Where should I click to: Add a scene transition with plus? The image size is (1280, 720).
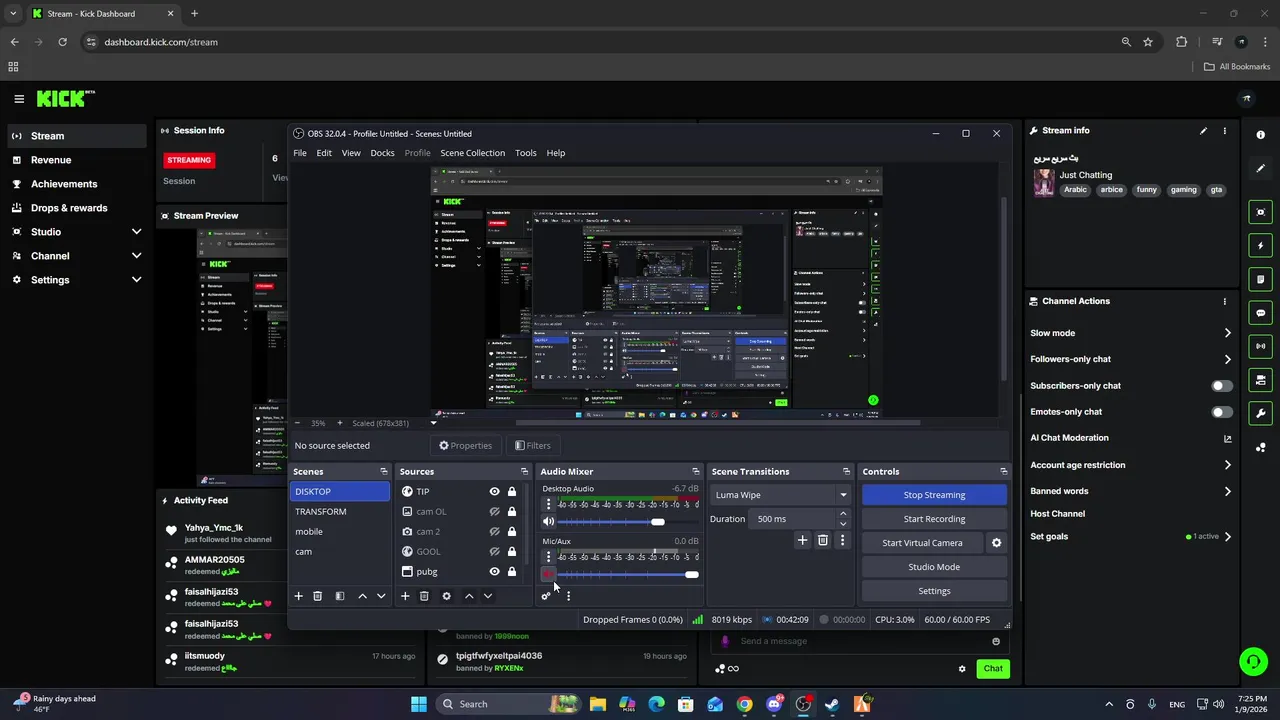[x=802, y=540]
